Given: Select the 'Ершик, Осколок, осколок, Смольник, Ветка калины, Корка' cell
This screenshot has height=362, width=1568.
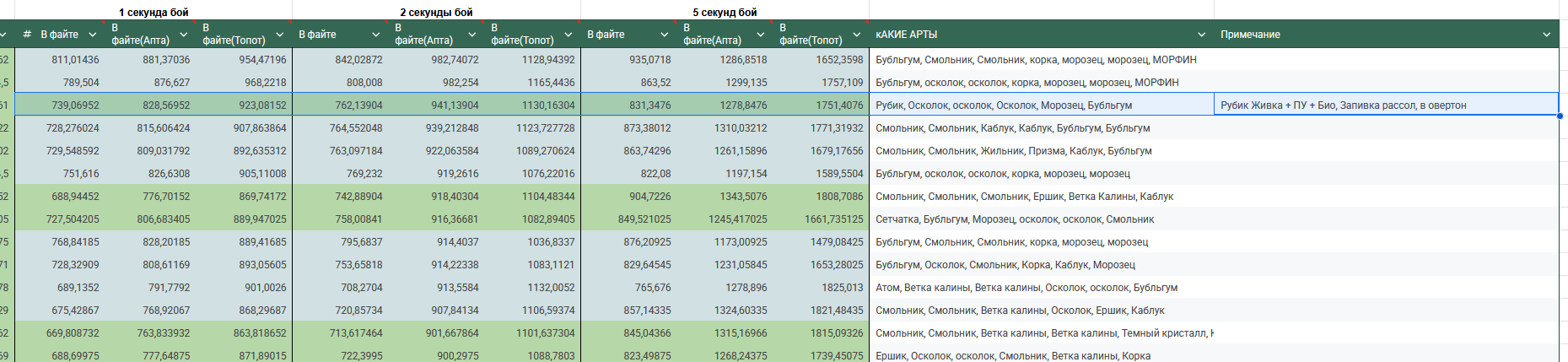Looking at the screenshot, I should [1042, 354].
